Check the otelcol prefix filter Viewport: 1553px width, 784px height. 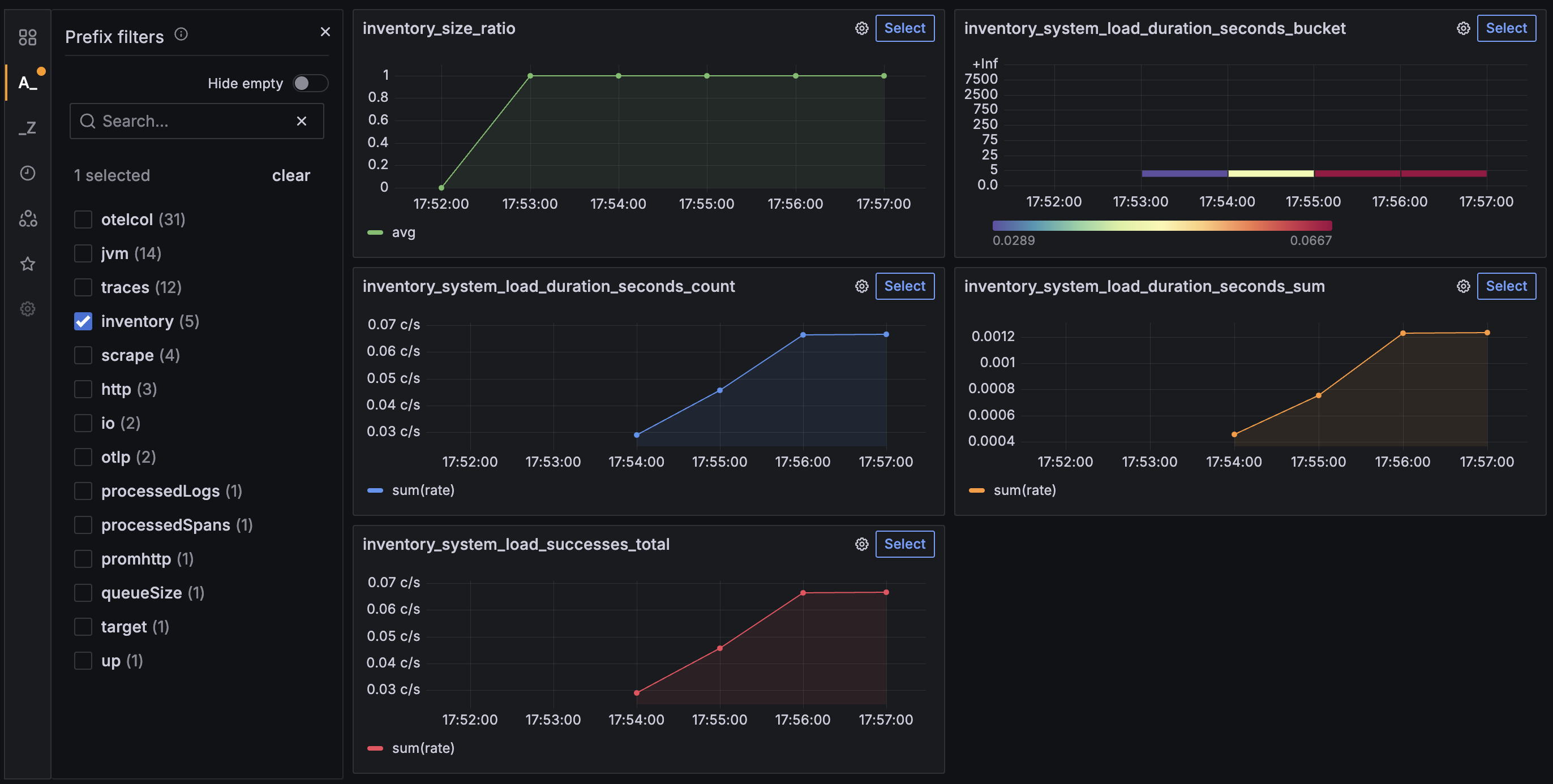pos(83,219)
